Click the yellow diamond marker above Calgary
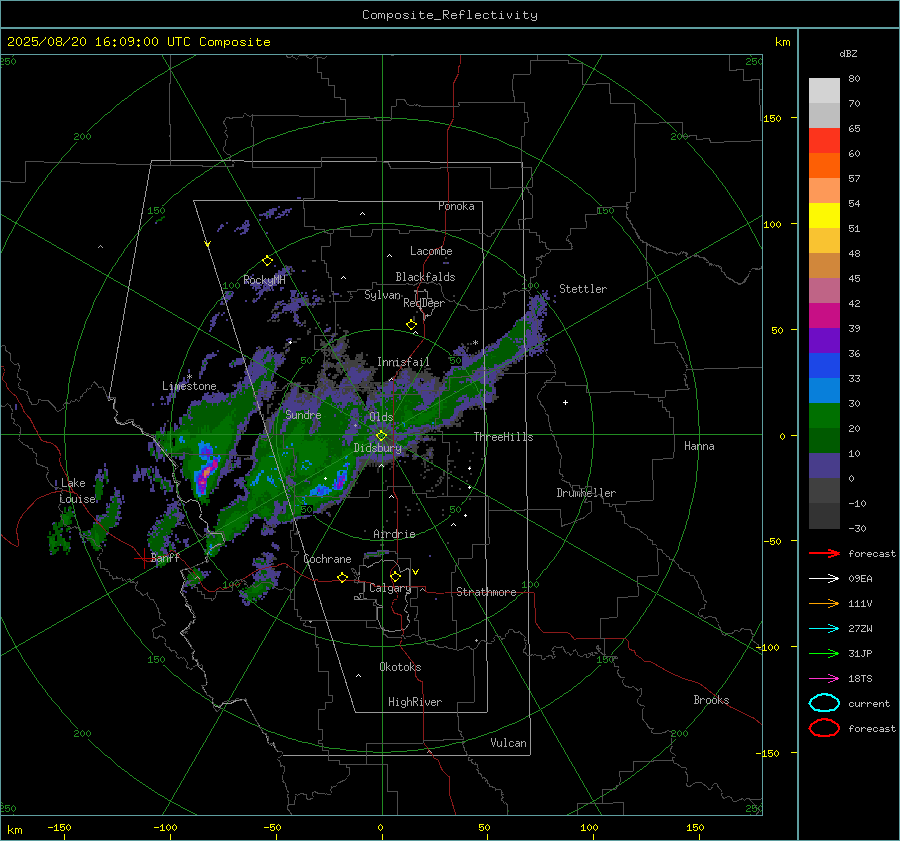This screenshot has height=841, width=900. click(x=395, y=576)
